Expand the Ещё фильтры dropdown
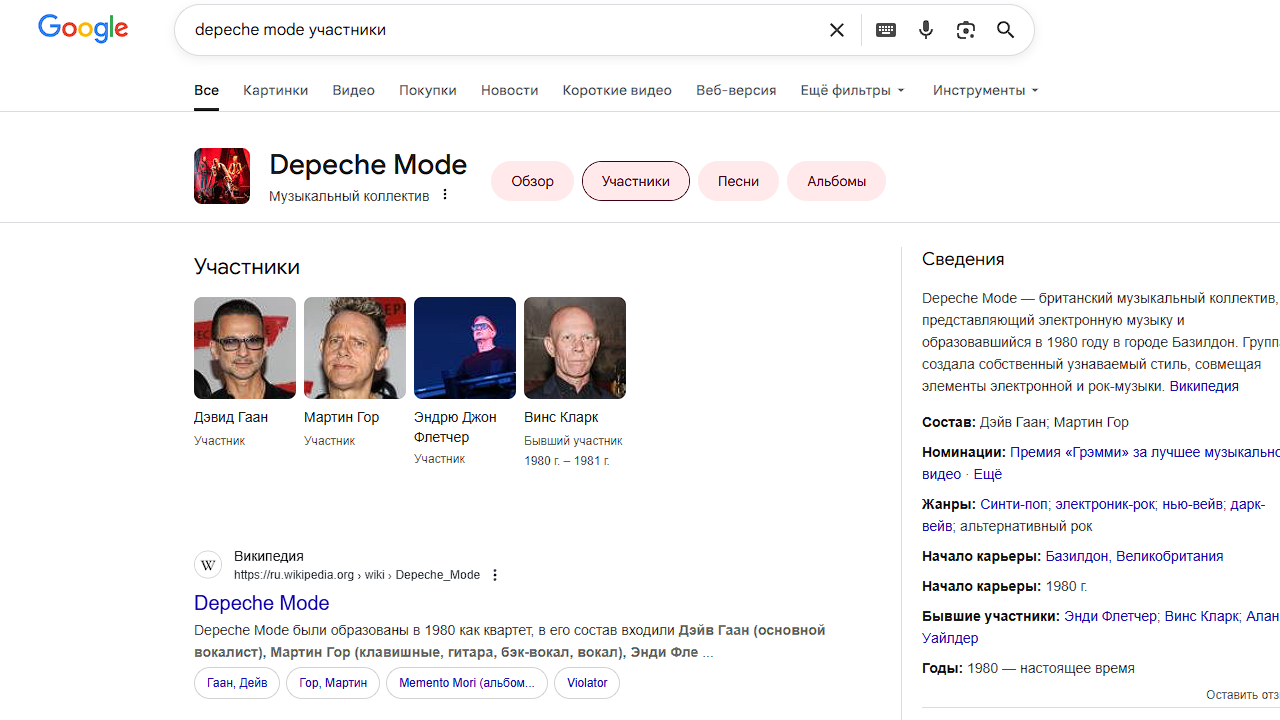 tap(853, 90)
